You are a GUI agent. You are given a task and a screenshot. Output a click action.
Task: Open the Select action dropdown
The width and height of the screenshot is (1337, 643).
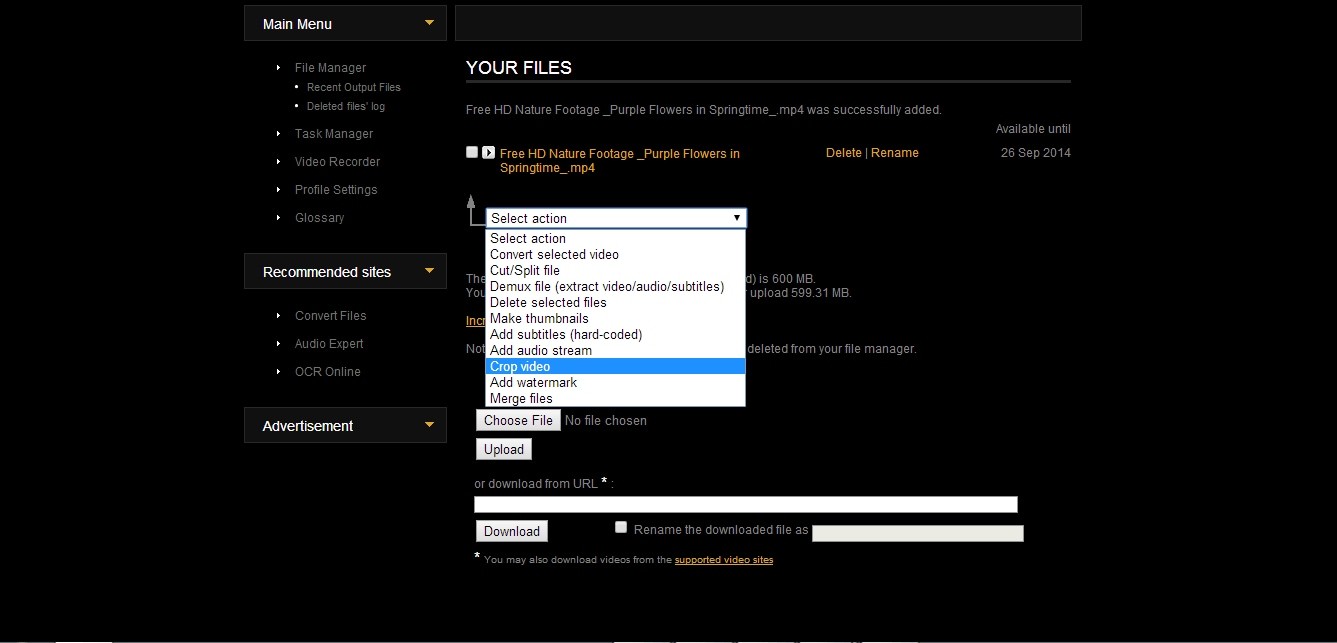tap(615, 218)
